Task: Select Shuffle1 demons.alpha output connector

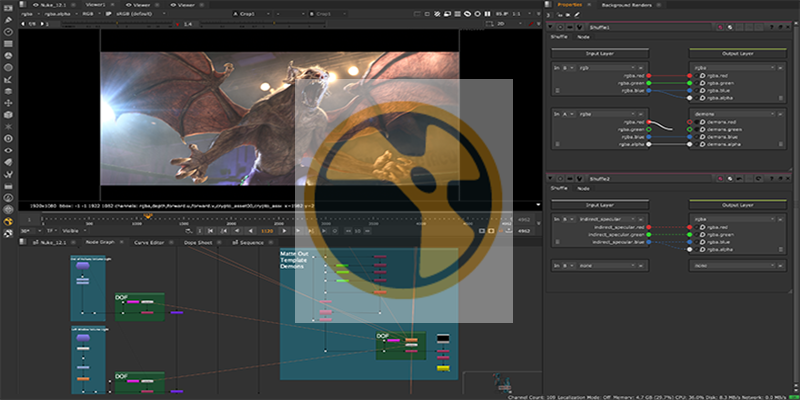Action: [x=690, y=144]
